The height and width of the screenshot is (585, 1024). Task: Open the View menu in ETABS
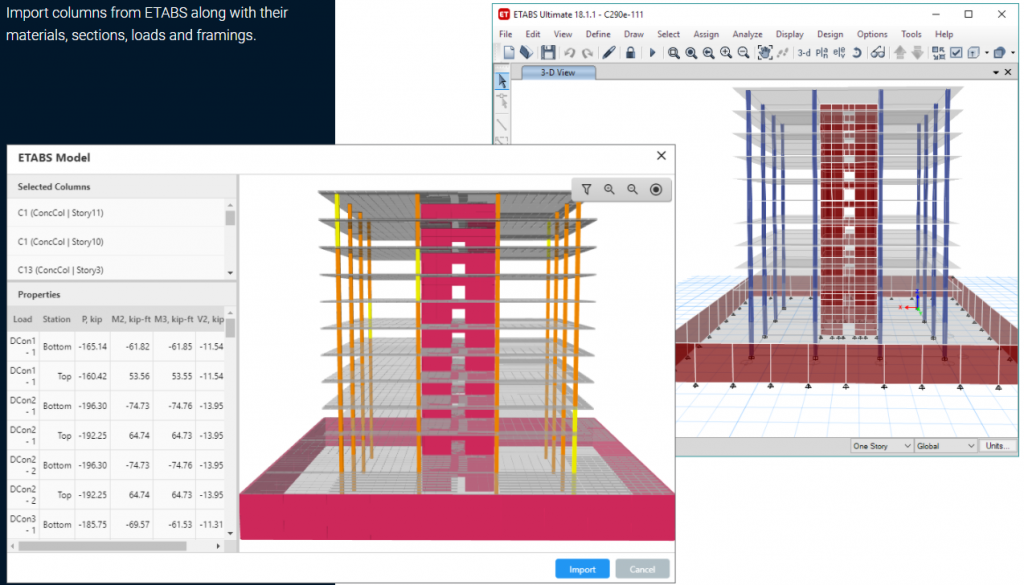pos(563,34)
